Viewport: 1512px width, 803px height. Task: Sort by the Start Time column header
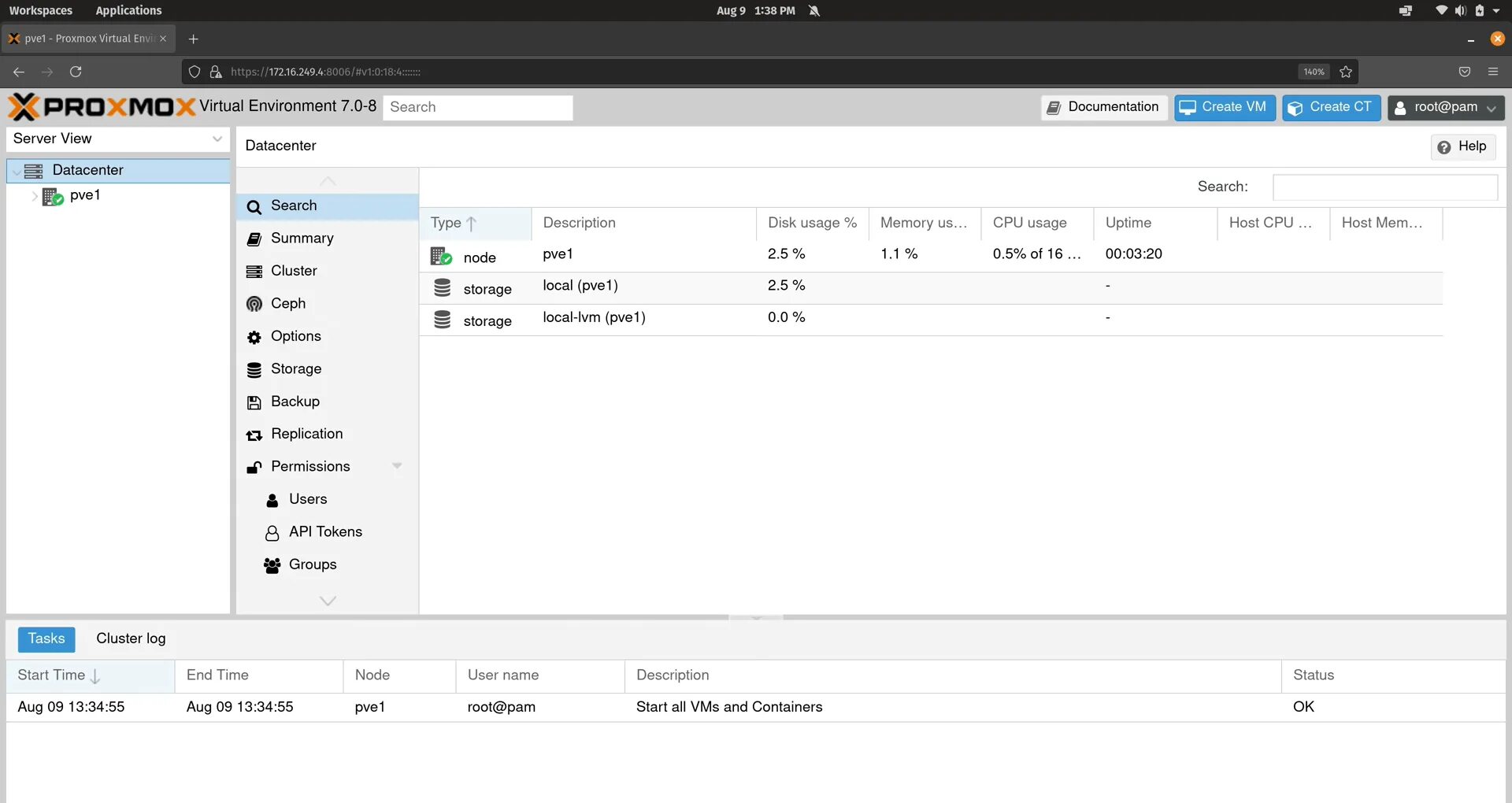click(91, 676)
